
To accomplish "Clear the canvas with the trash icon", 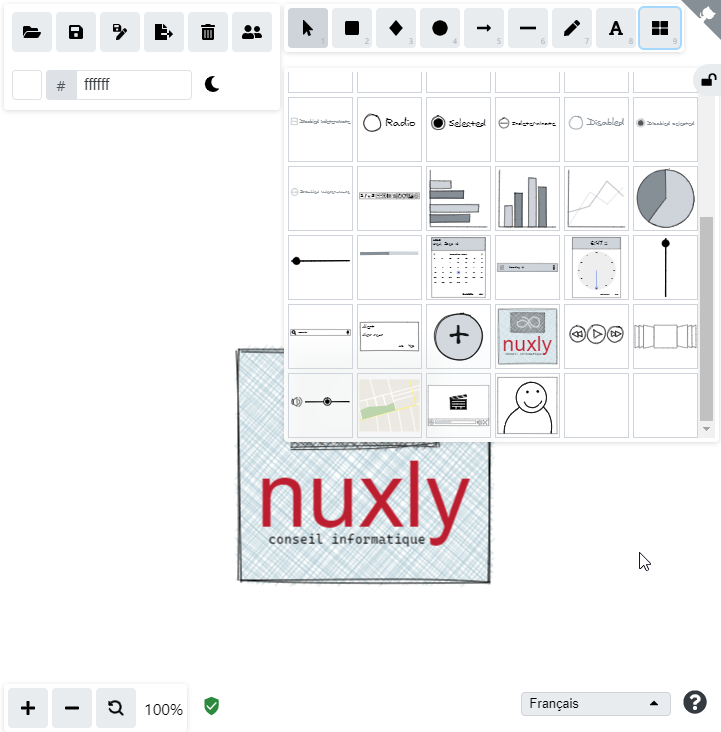I will [208, 32].
